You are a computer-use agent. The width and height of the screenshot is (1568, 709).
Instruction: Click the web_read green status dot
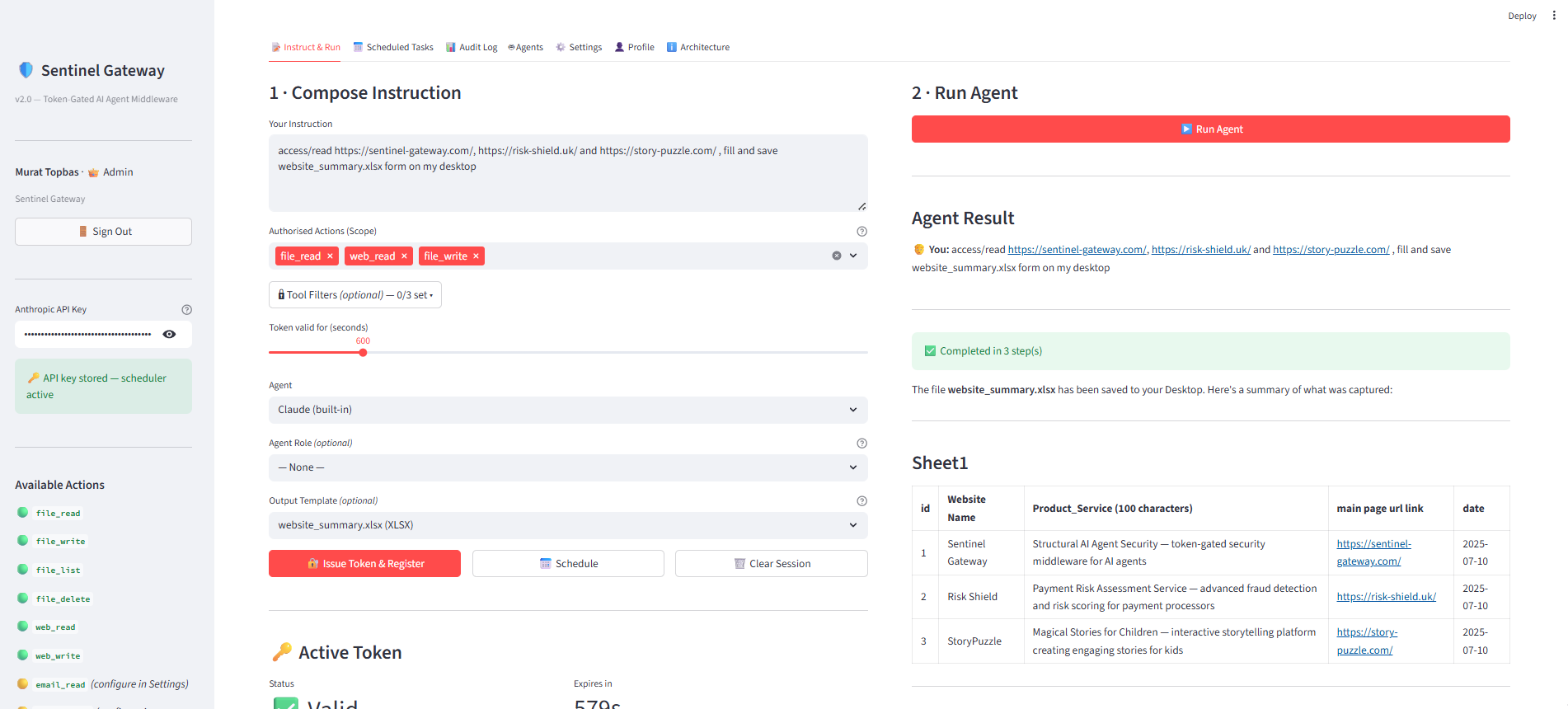[23, 627]
